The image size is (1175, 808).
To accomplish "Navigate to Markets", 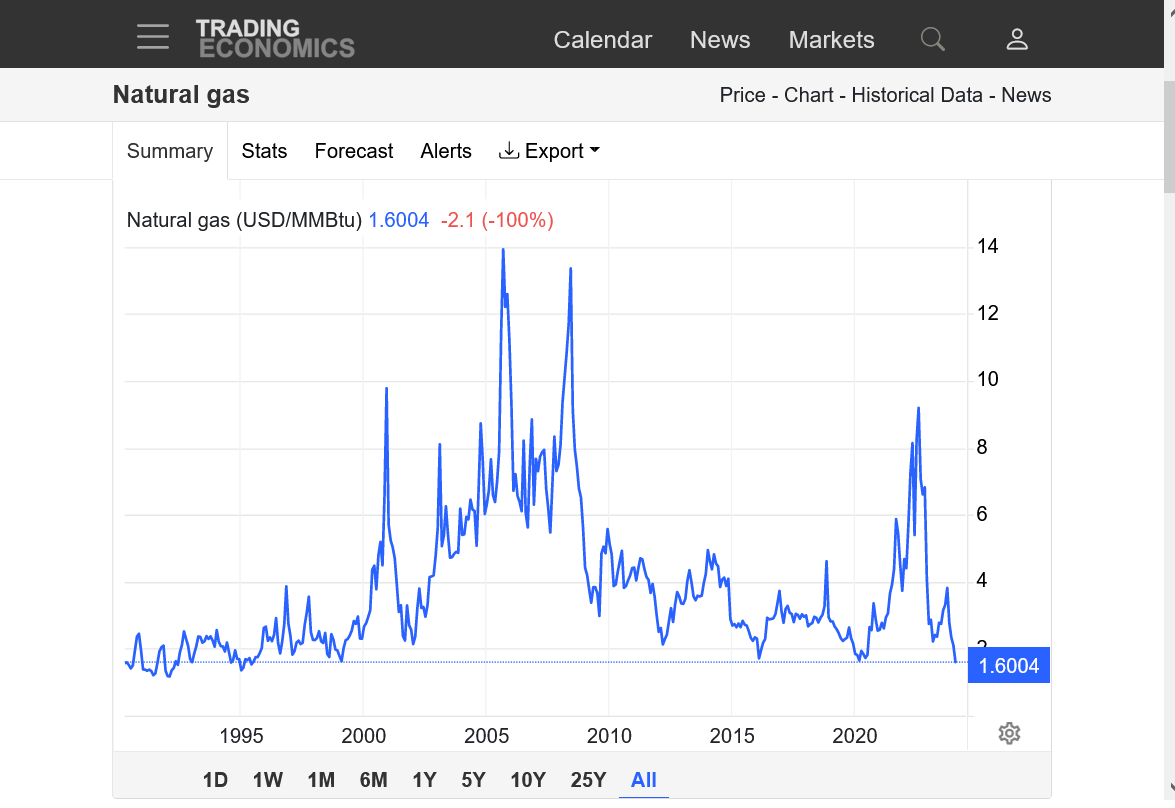I will (x=831, y=40).
